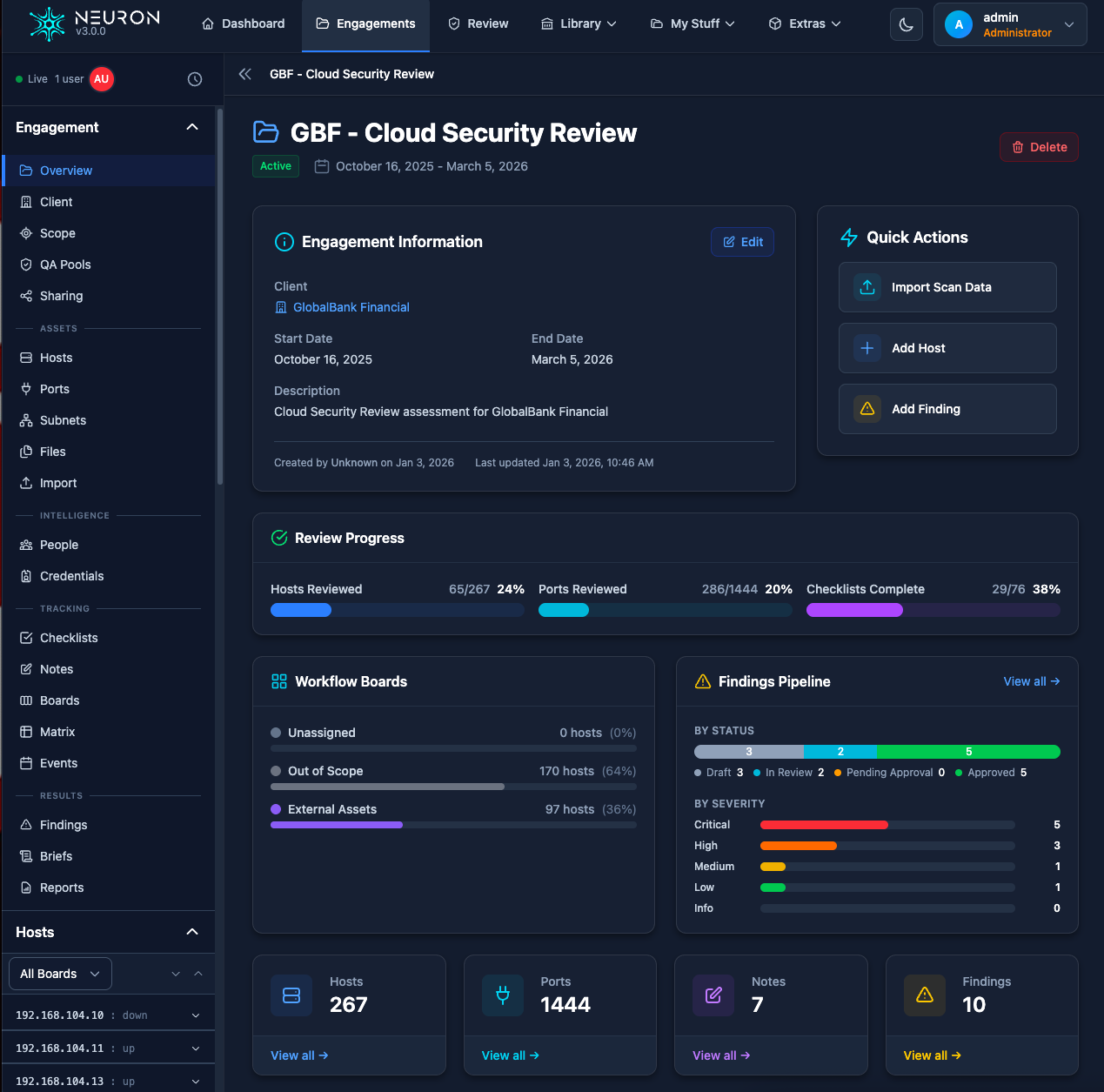1104x1092 pixels.
Task: View all hosts from Hosts card
Action: click(x=299, y=1055)
